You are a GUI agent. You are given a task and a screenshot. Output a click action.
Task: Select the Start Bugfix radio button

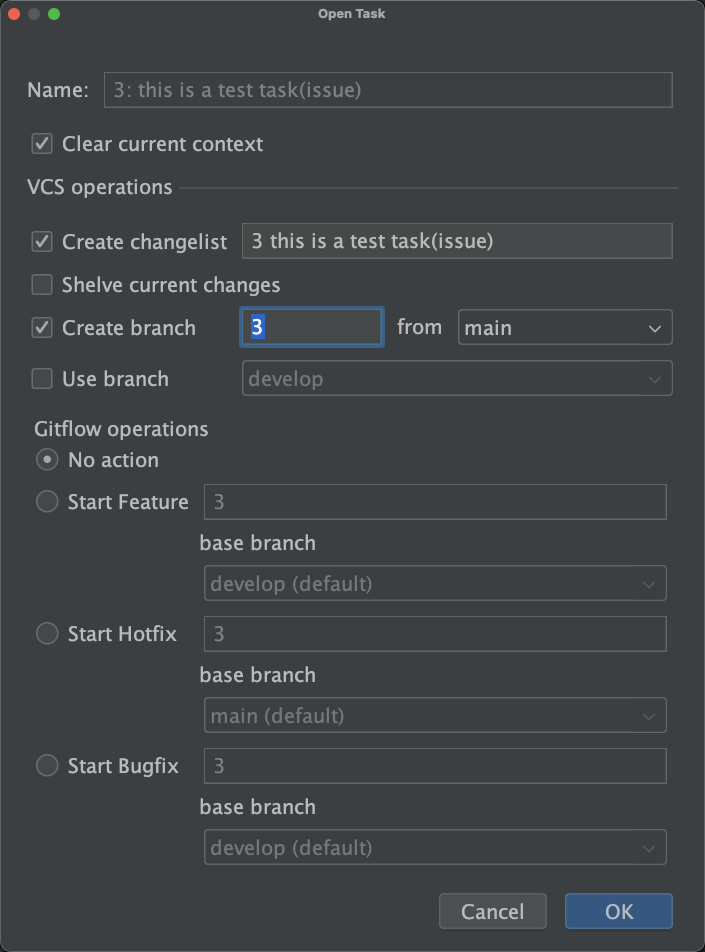click(x=47, y=767)
